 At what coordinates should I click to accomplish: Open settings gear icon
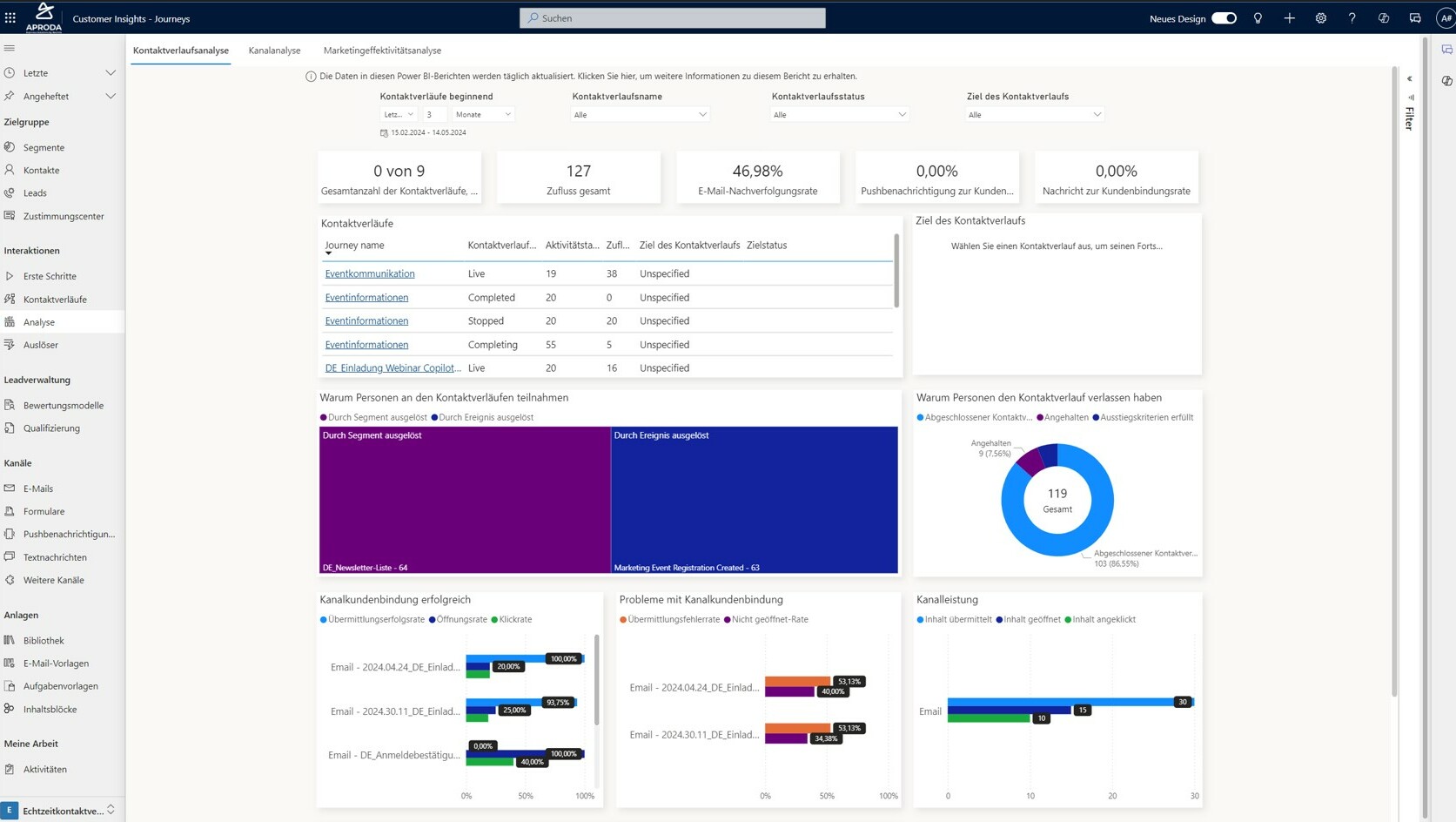1320,18
